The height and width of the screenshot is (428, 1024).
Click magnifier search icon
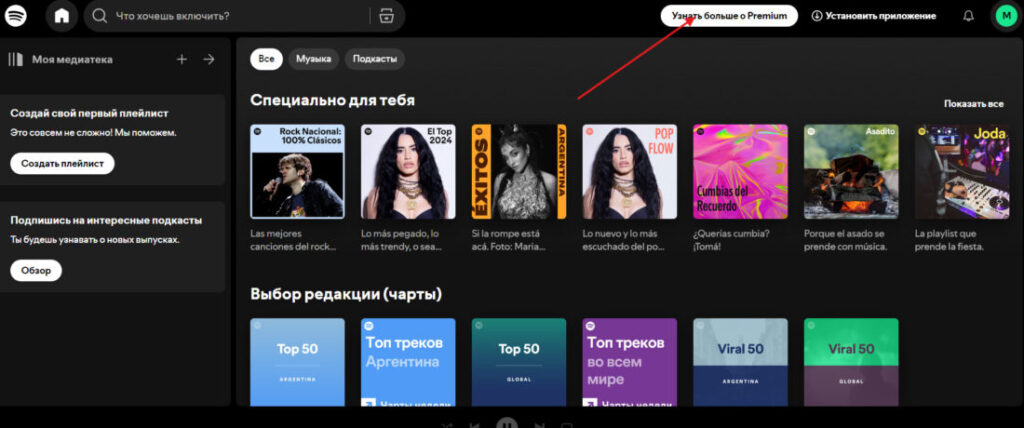[x=101, y=16]
